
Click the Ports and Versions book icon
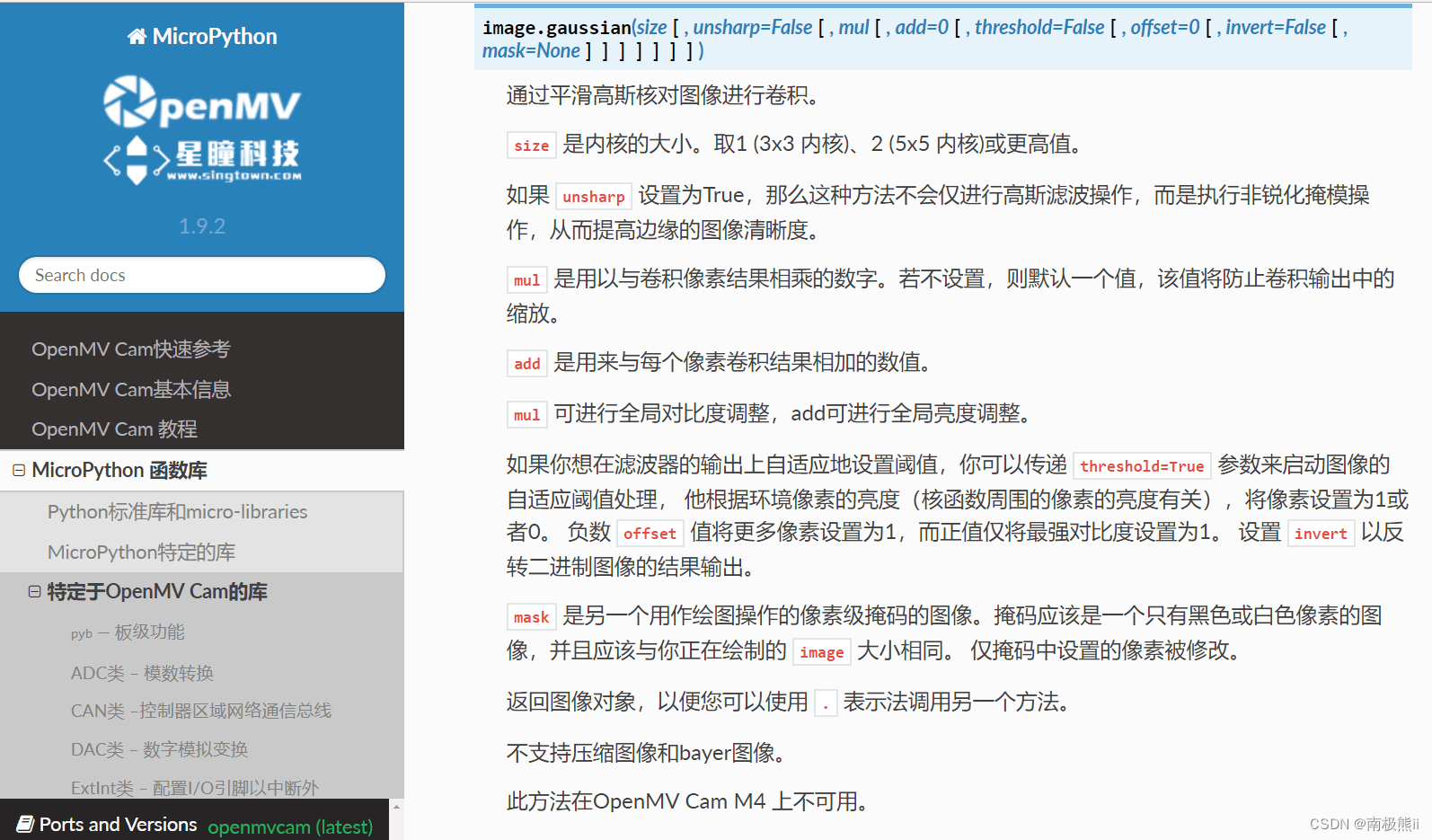click(x=25, y=824)
